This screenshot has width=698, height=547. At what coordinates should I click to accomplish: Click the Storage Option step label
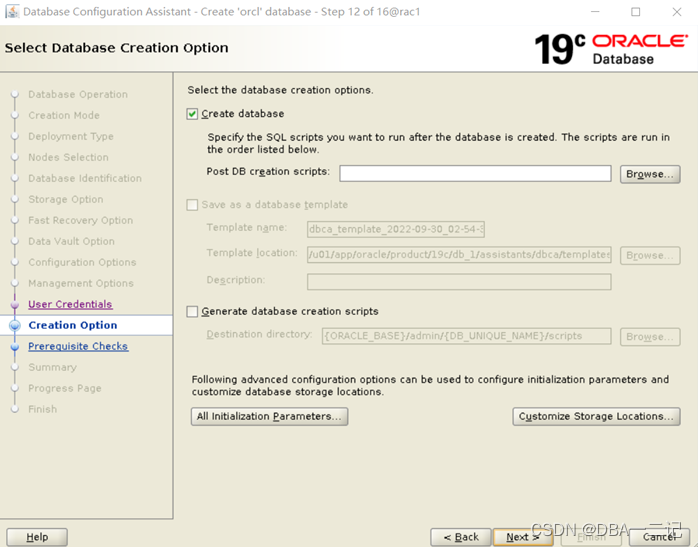(x=66, y=199)
